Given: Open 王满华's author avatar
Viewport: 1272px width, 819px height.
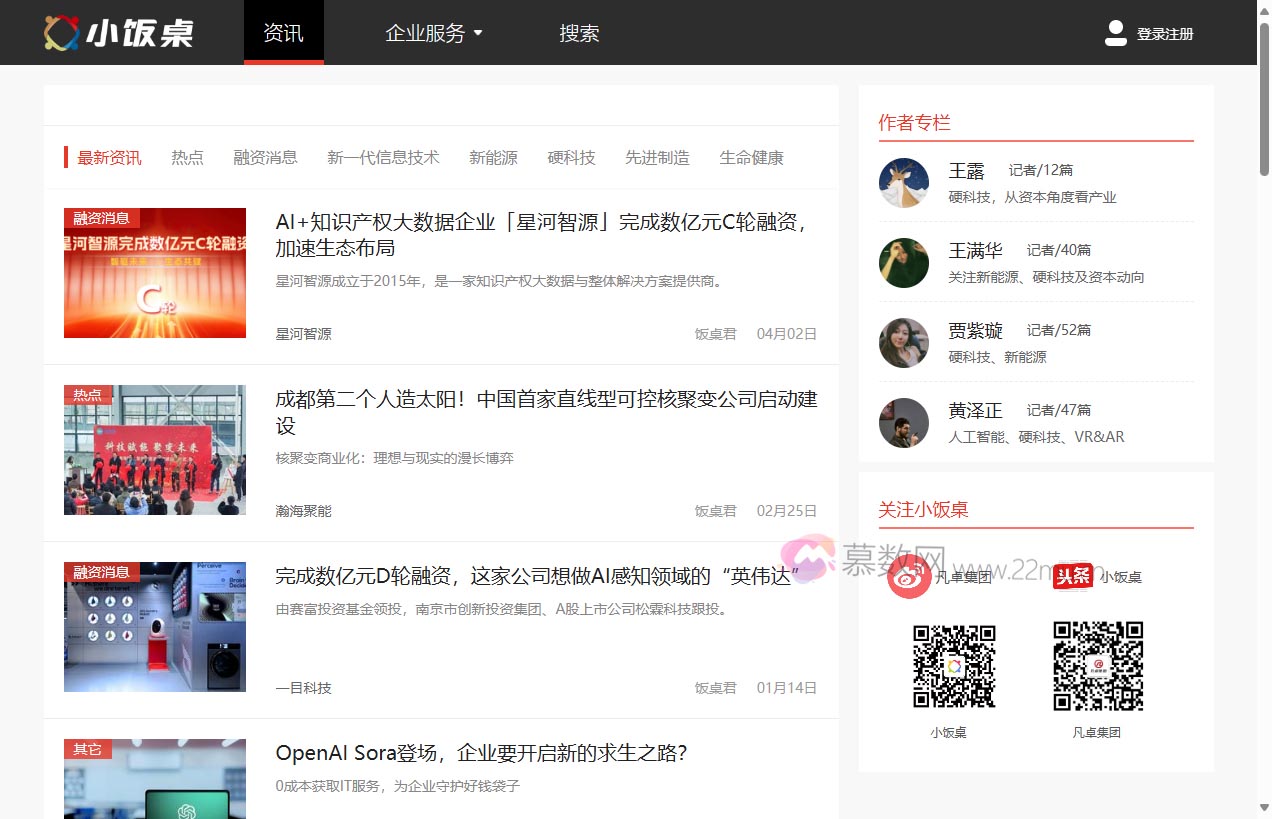Looking at the screenshot, I should pyautogui.click(x=903, y=263).
